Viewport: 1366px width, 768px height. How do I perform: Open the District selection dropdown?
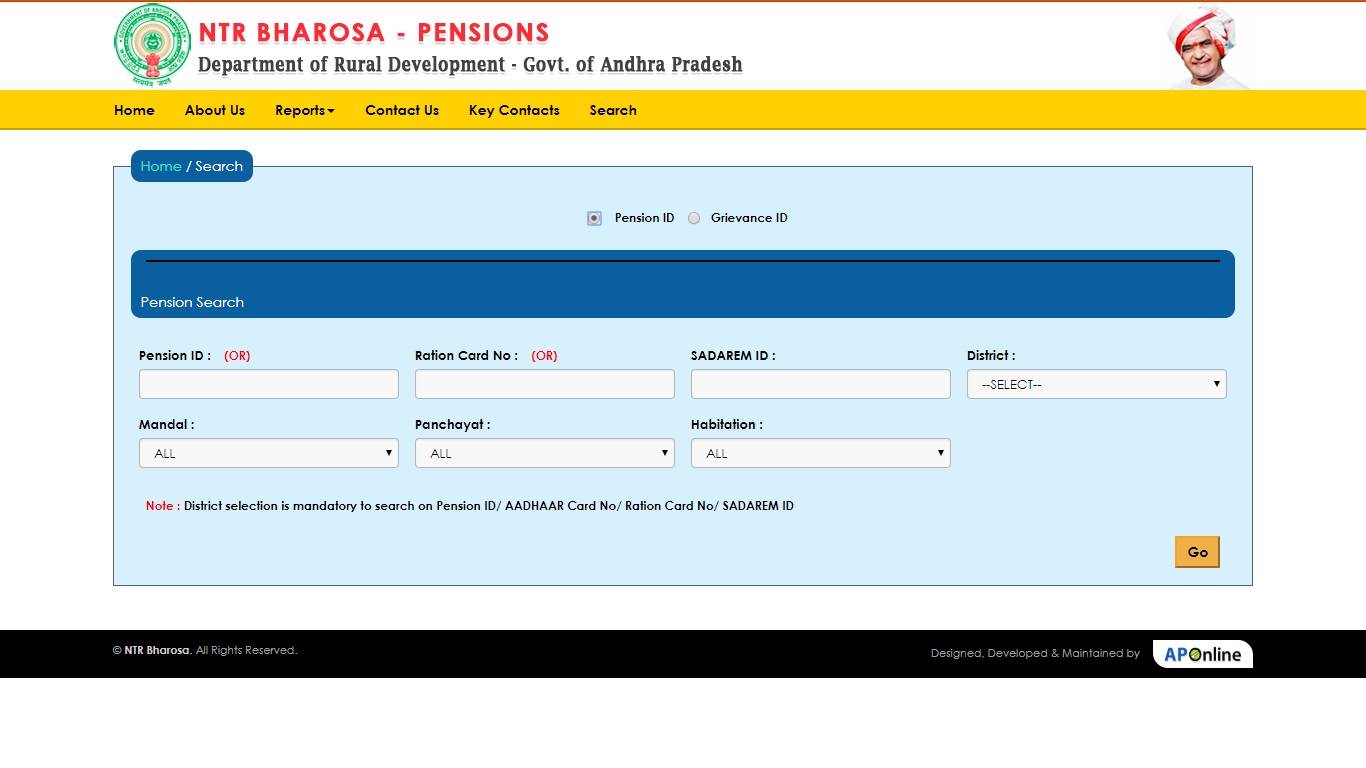click(x=1096, y=384)
